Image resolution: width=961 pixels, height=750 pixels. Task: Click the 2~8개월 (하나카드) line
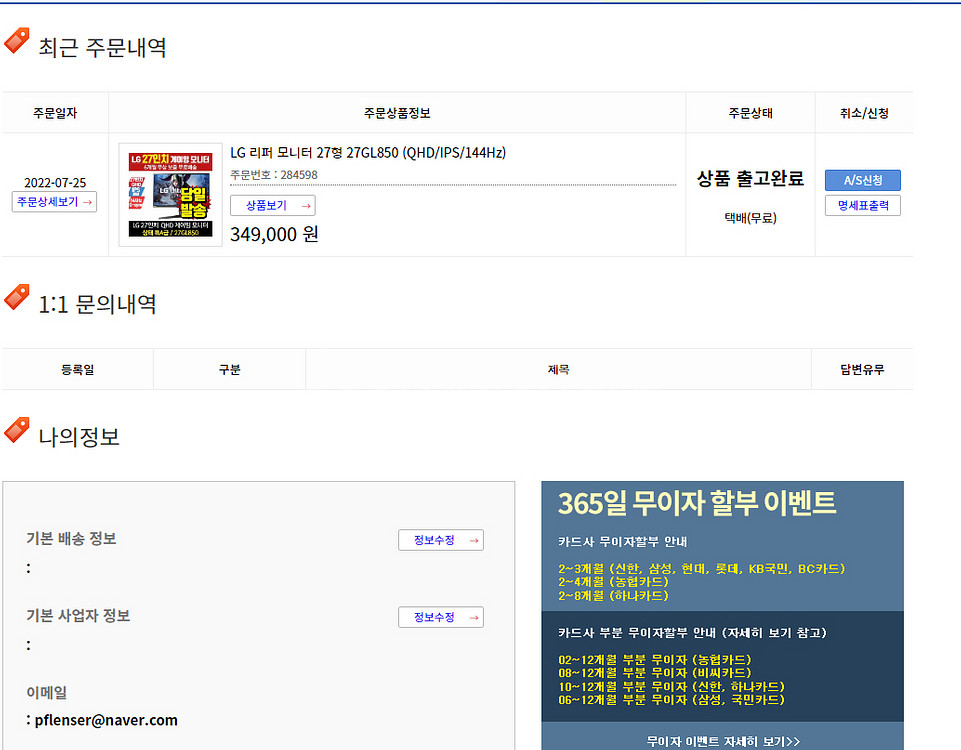[613, 595]
